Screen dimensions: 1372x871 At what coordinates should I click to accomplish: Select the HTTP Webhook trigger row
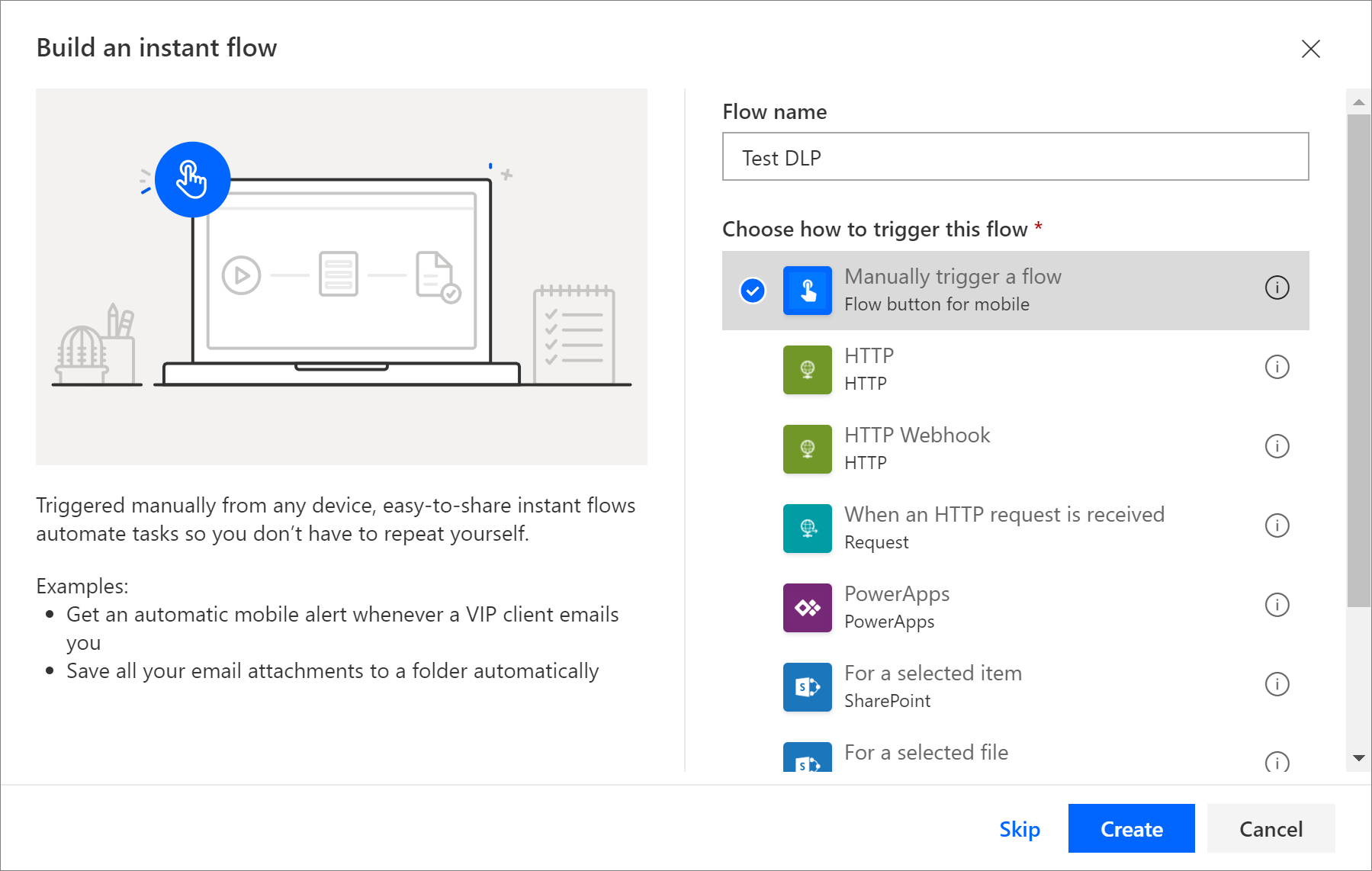pos(991,449)
